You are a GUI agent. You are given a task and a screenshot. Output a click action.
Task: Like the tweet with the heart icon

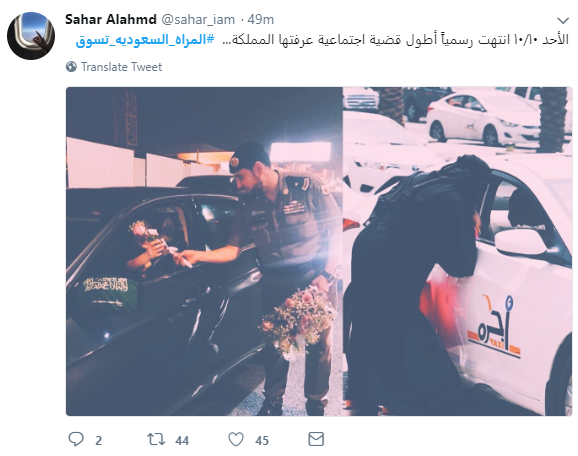pos(236,439)
